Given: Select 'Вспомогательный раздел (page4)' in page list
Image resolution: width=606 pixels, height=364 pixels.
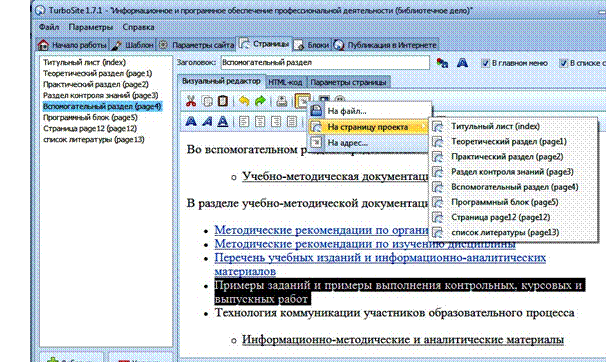Looking at the screenshot, I should click(102, 106).
